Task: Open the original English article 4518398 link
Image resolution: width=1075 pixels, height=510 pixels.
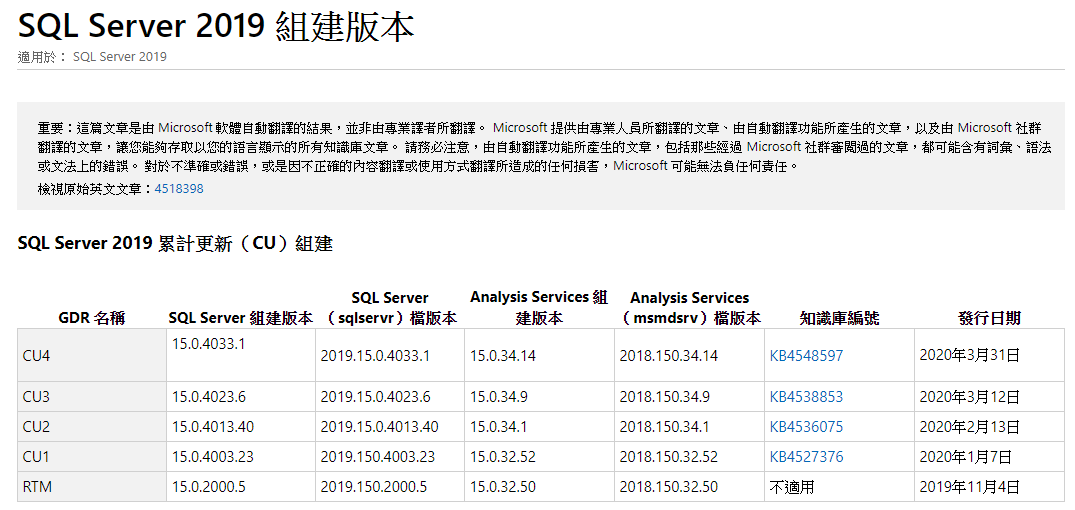Action: pos(179,188)
